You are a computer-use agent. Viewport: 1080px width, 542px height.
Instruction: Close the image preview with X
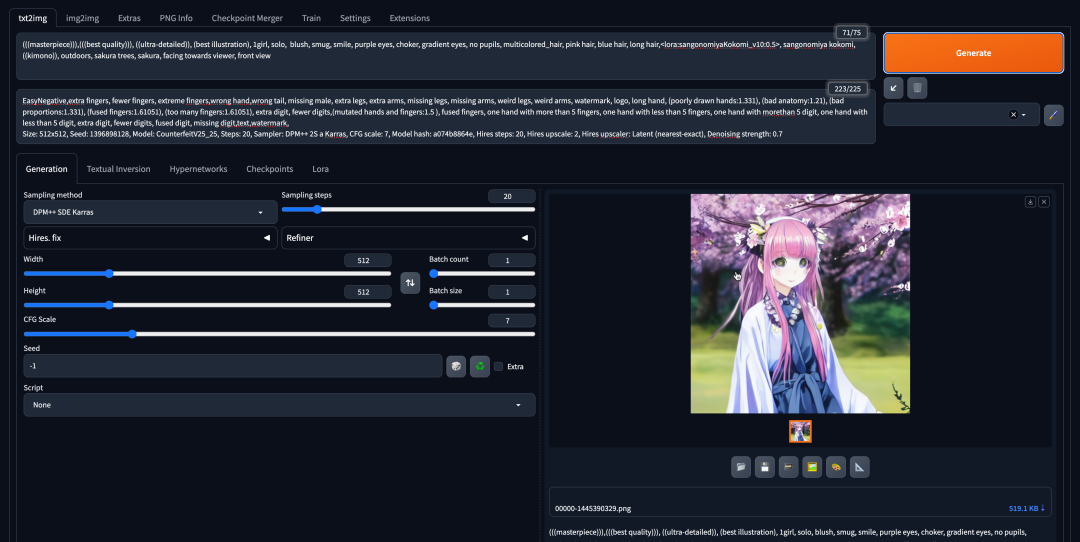tap(1044, 202)
